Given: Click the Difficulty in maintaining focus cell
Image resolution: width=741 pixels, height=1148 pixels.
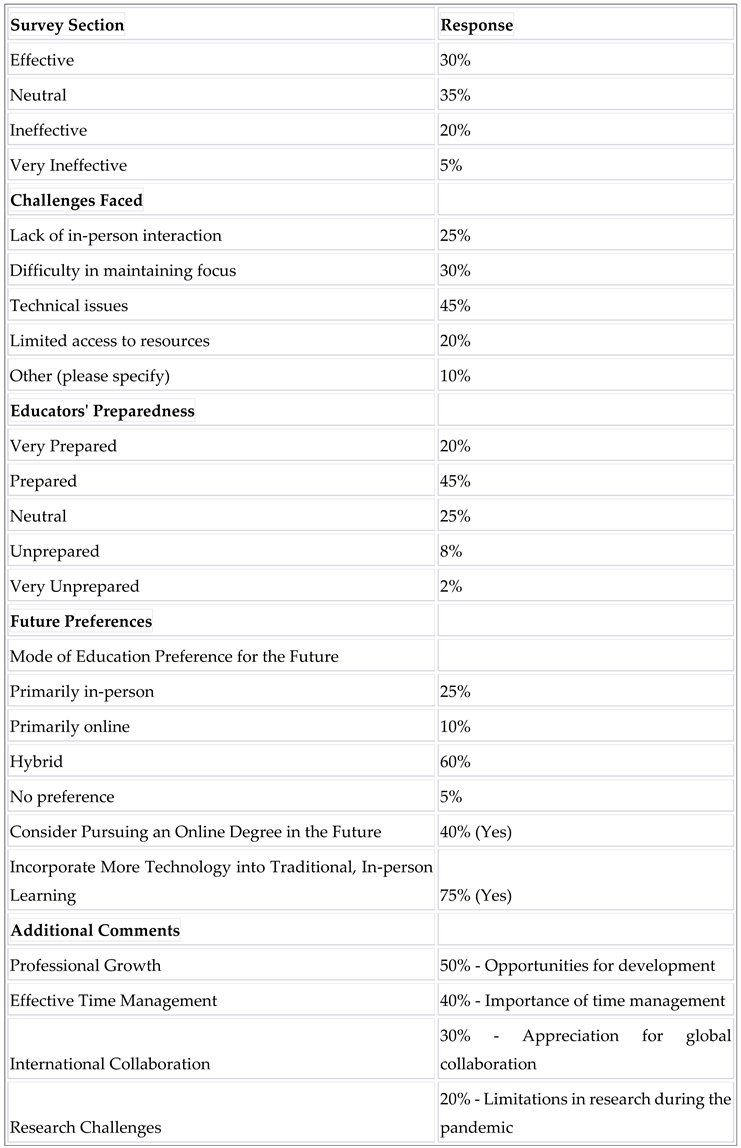Looking at the screenshot, I should (x=123, y=270).
